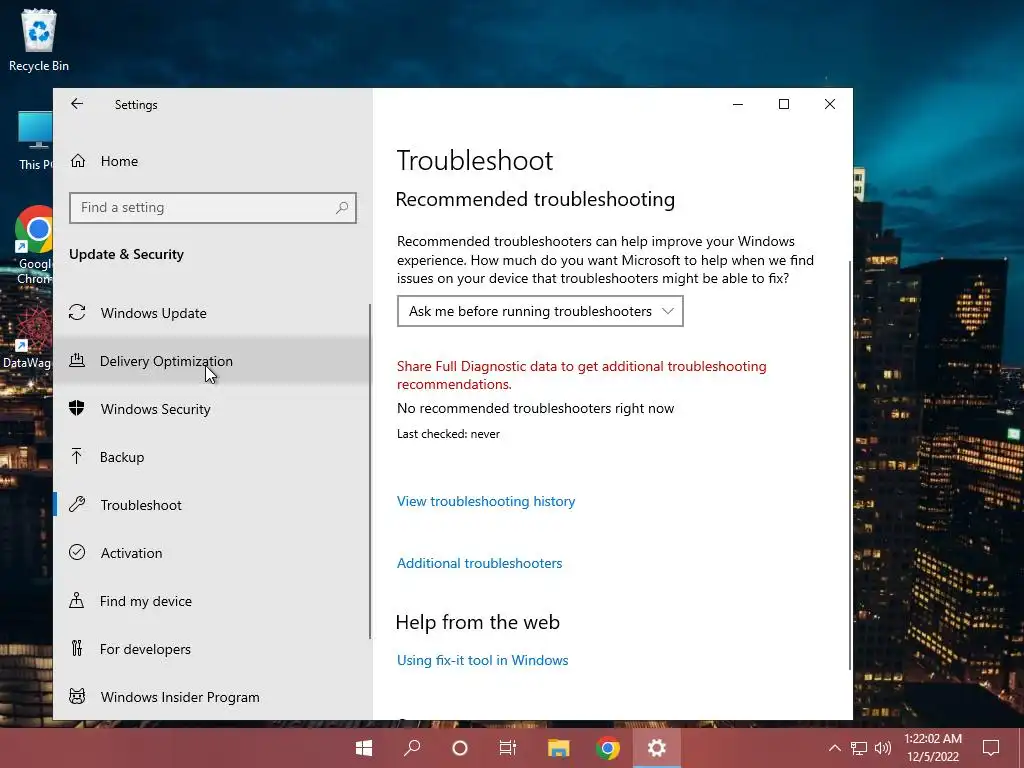Click the main content vertical scrollbar
The image size is (1024, 768).
(850, 464)
